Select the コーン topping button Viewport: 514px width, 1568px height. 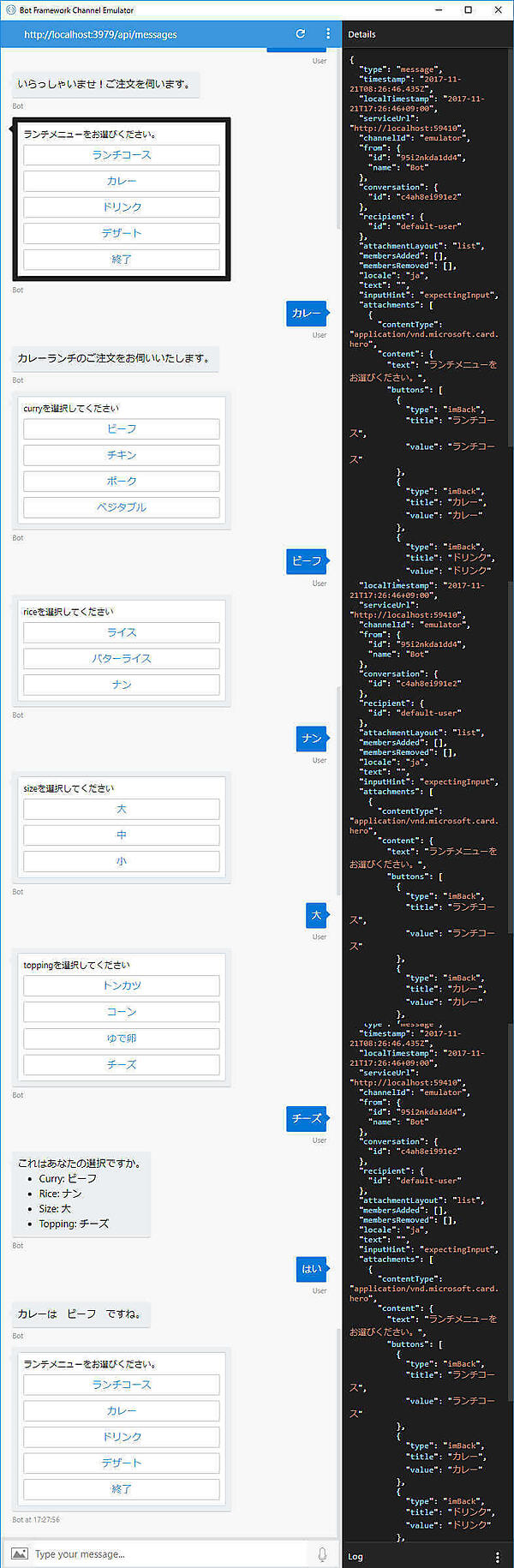tap(121, 1012)
